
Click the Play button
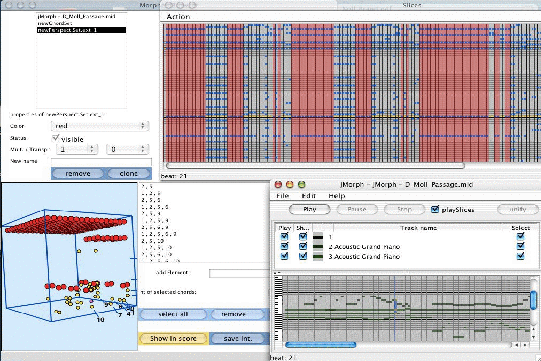click(309, 209)
